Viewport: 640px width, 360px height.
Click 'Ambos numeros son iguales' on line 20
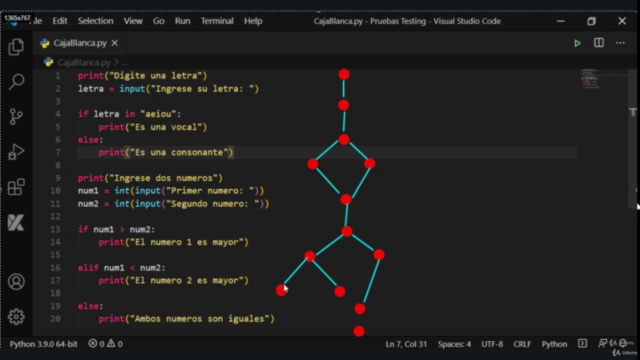coord(187,319)
